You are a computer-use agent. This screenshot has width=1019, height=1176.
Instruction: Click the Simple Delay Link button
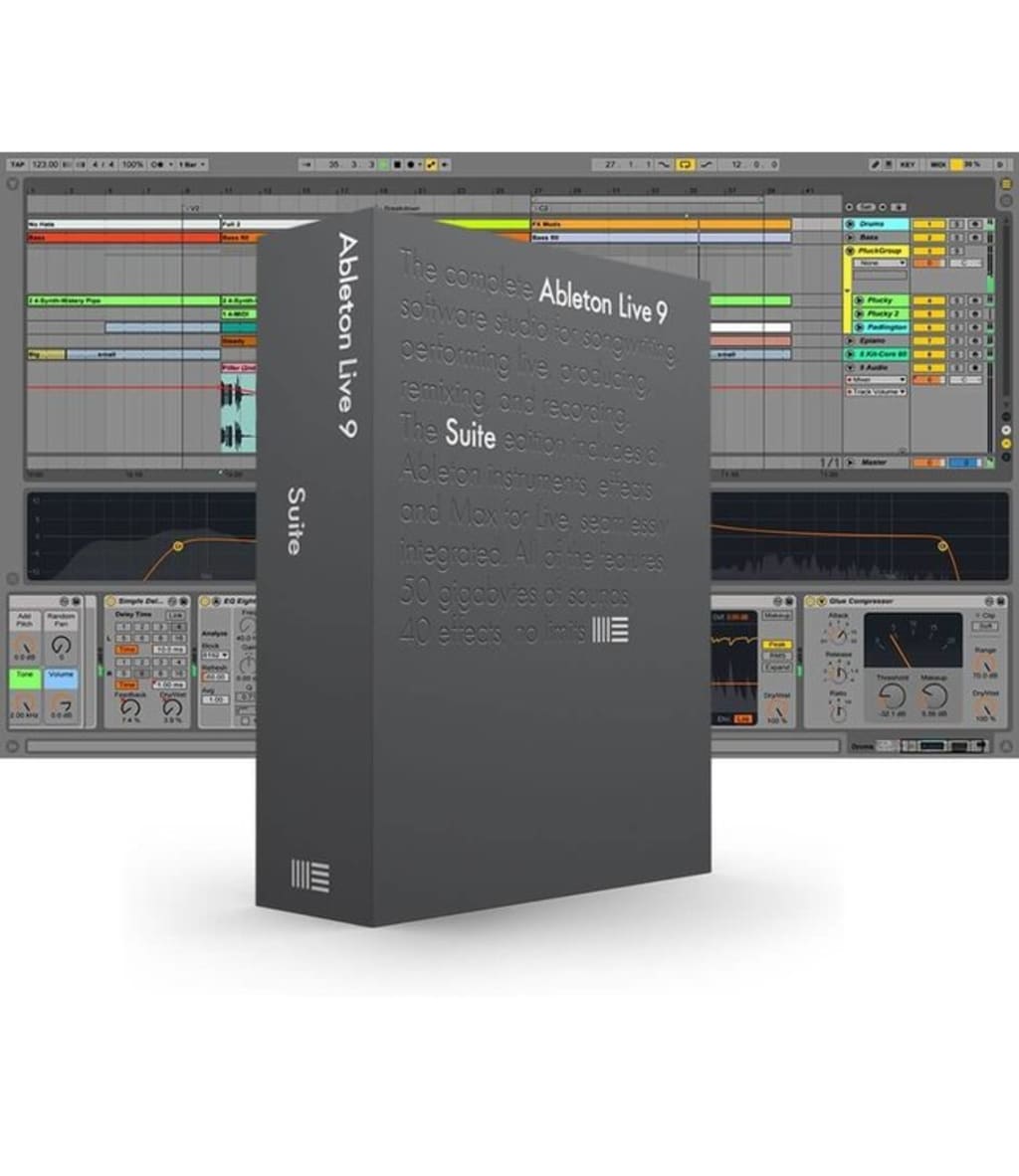175,615
